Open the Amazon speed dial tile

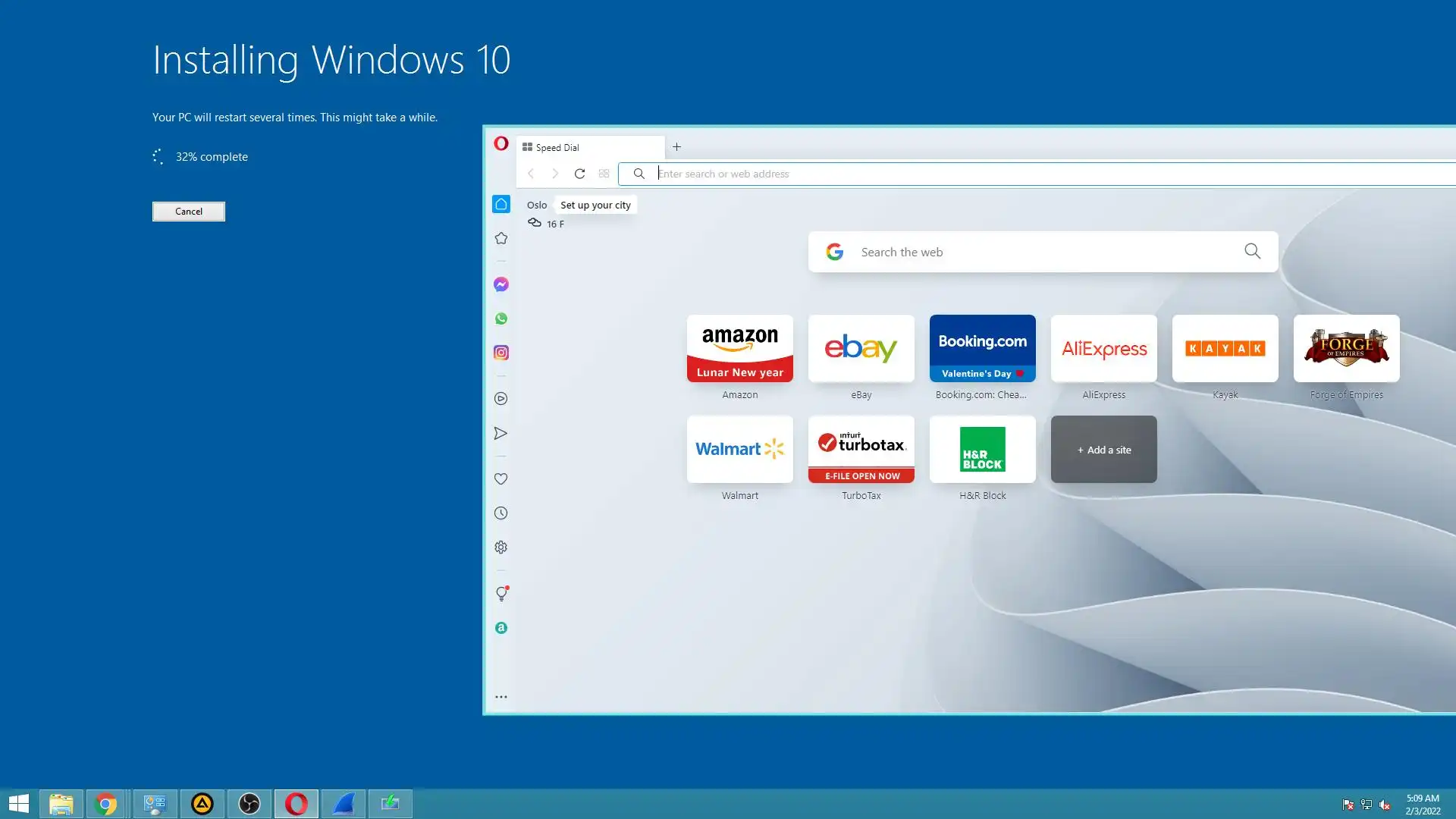[x=740, y=349]
